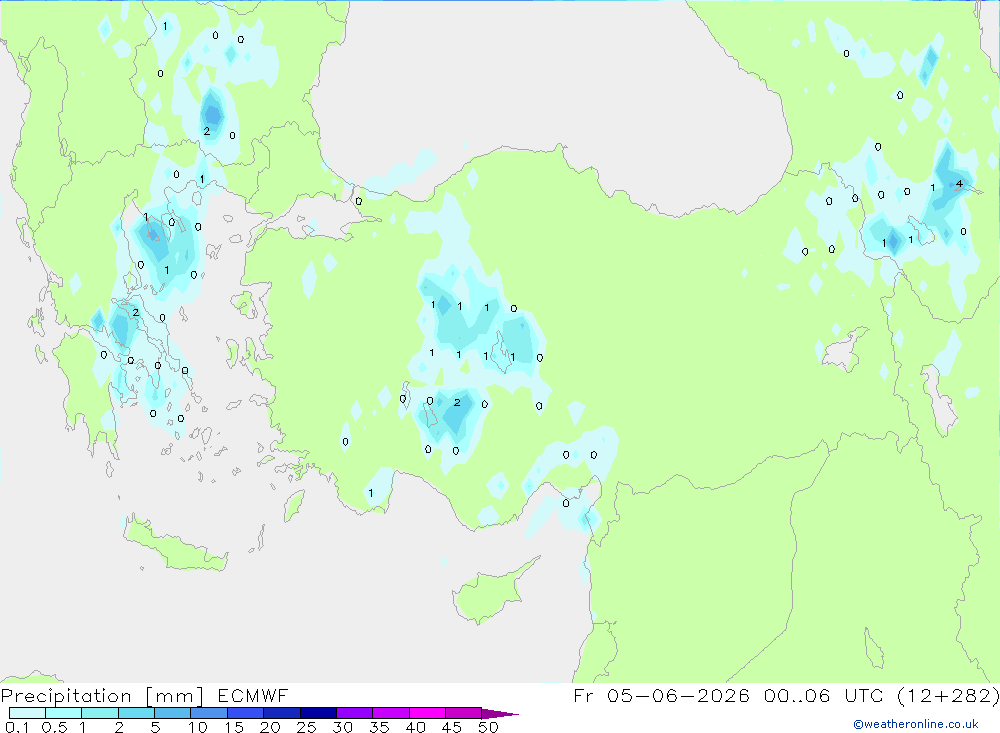Click the 0.1–0.5 mm lightest cyan legend swatch
This screenshot has width=1000, height=733.
point(27,713)
